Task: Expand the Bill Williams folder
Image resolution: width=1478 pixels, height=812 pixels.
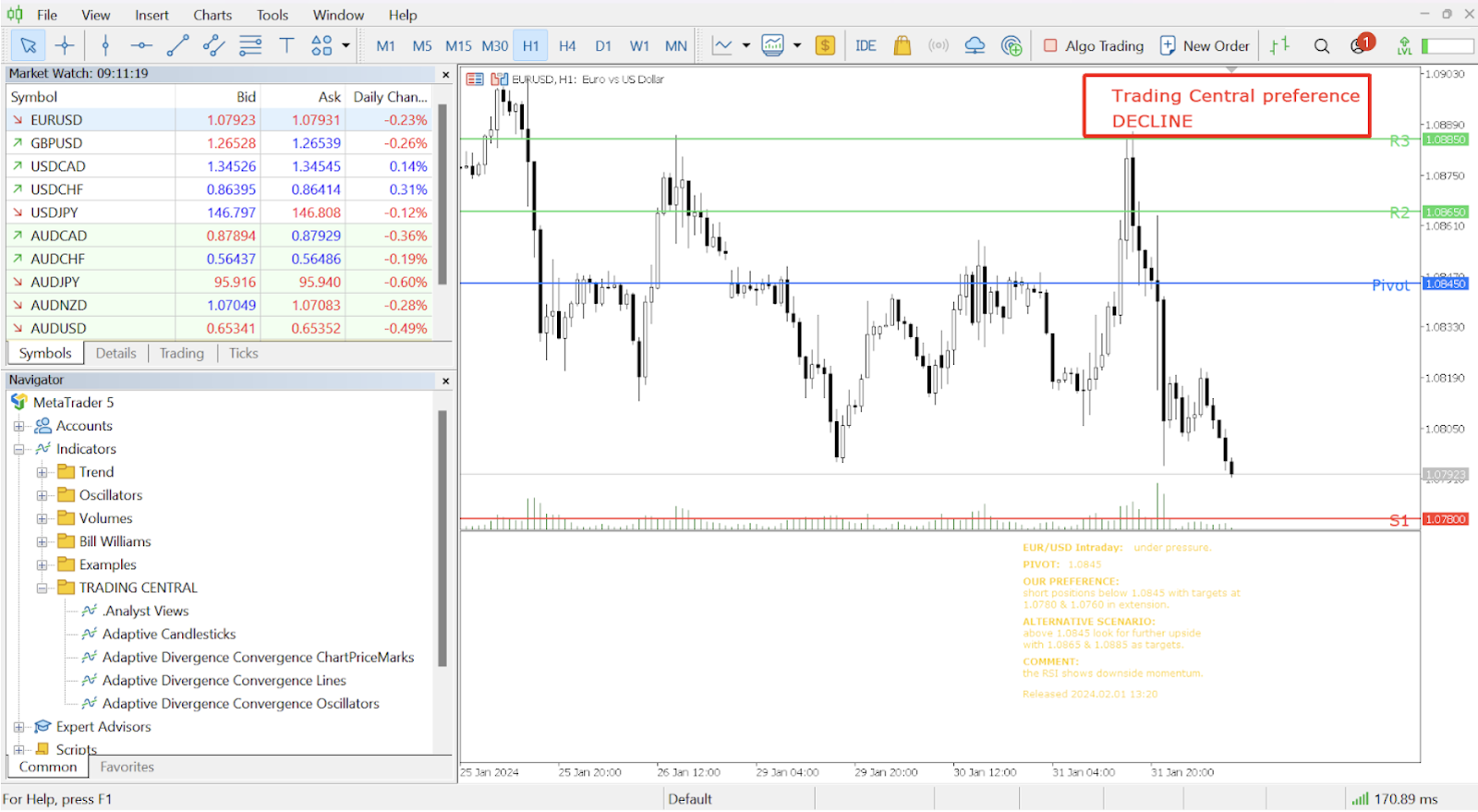Action: 42,541
